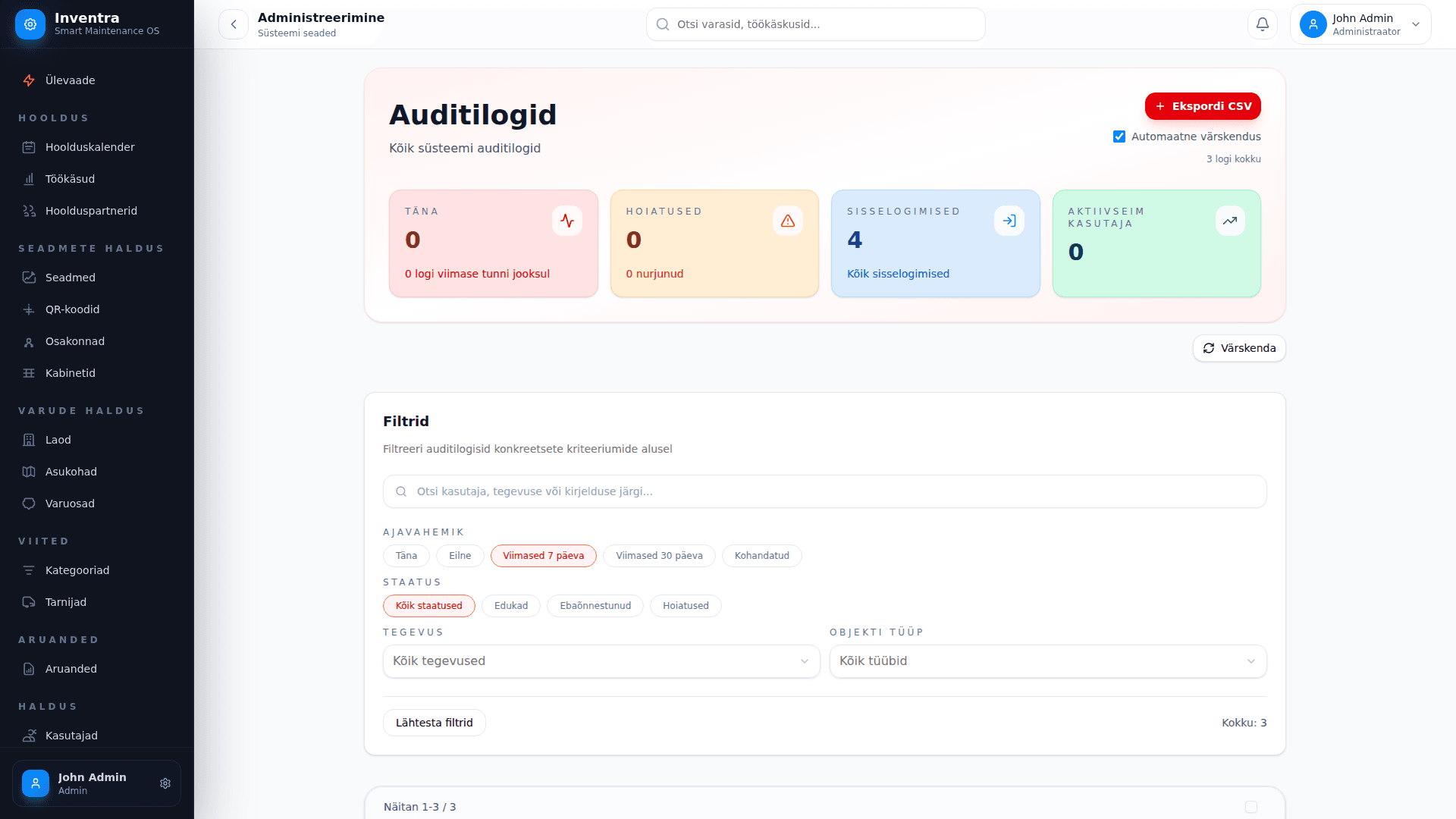1456x819 pixels.
Task: Select the Edukad status filter
Action: click(x=510, y=606)
